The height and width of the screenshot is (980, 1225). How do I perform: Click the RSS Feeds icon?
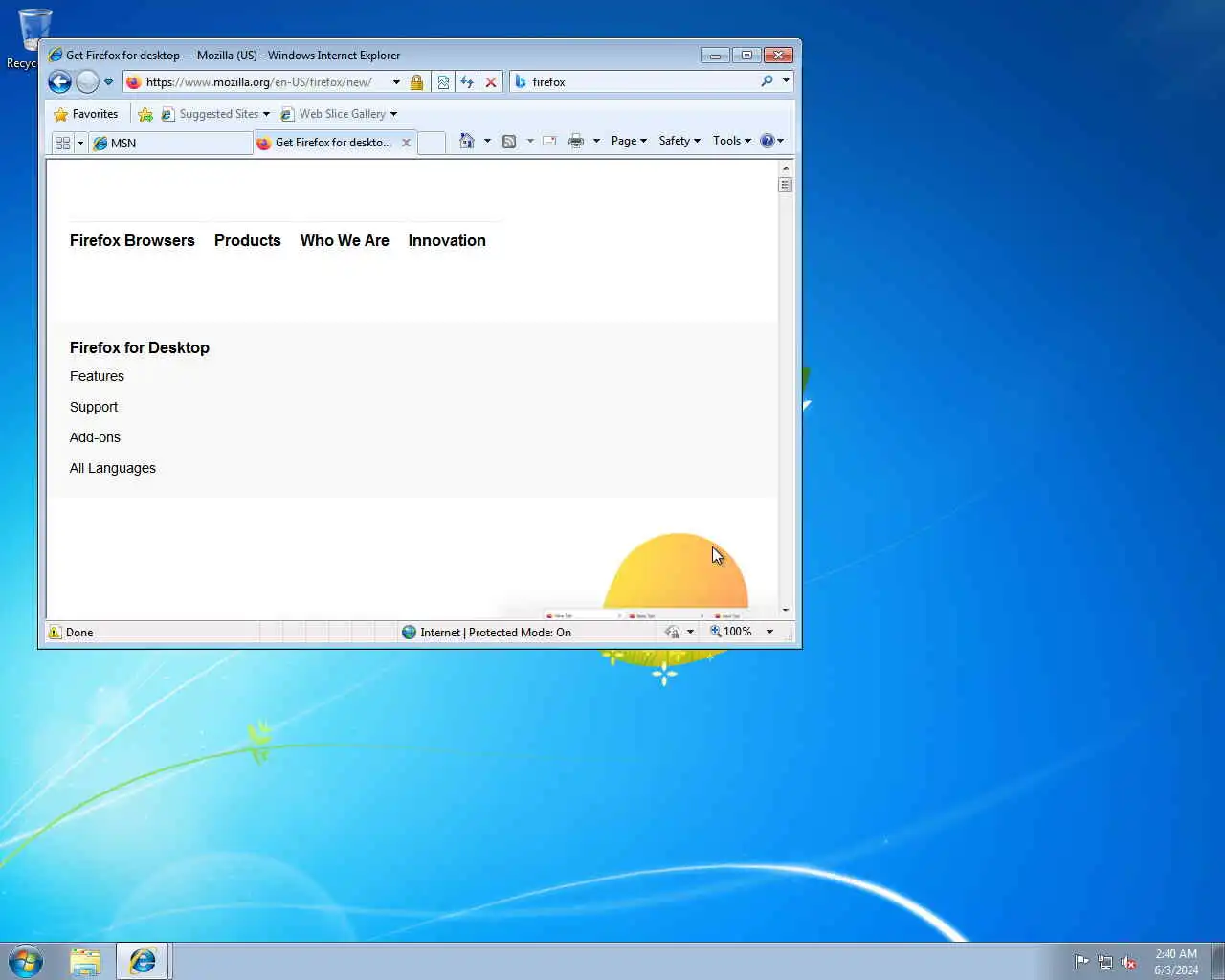coord(509,141)
